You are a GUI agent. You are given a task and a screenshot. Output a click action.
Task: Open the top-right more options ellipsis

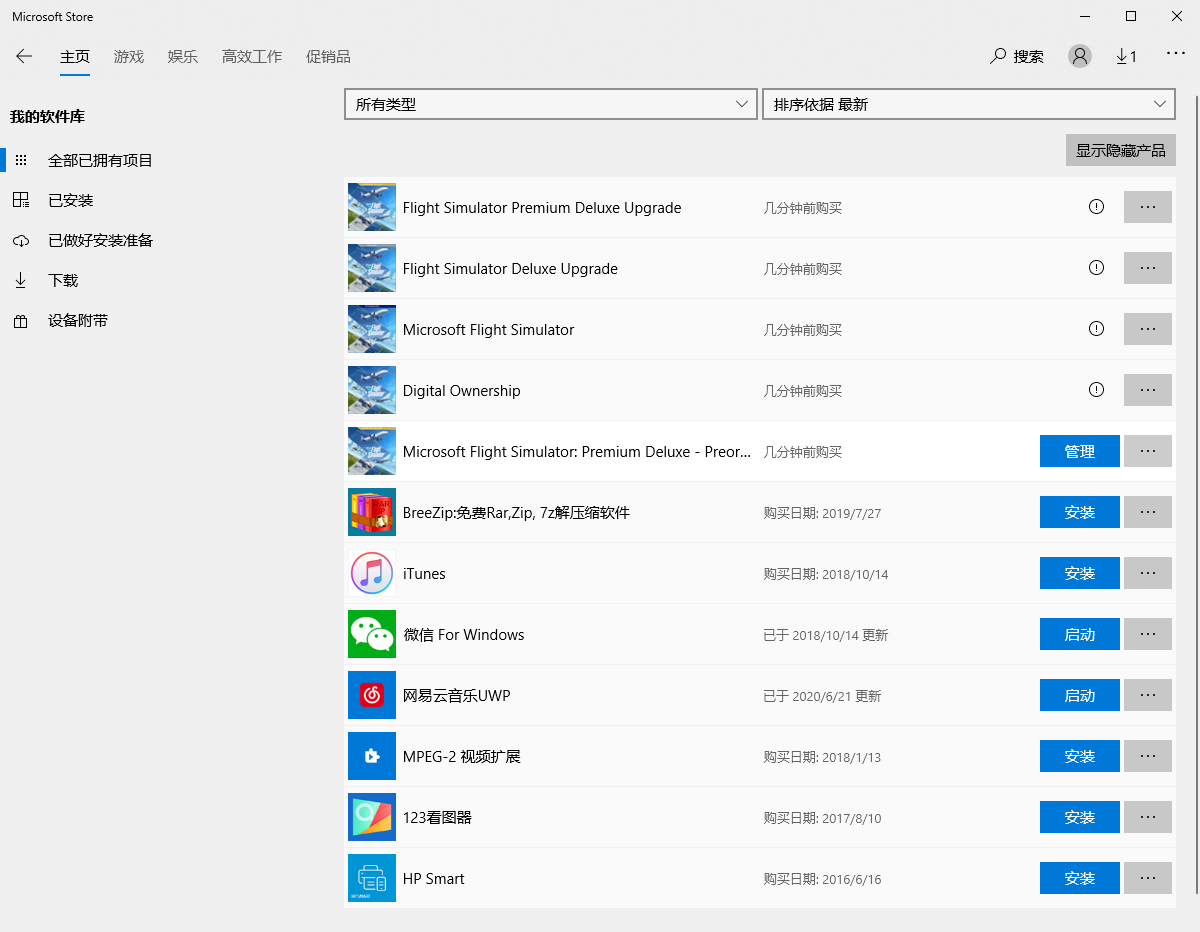pos(1176,54)
